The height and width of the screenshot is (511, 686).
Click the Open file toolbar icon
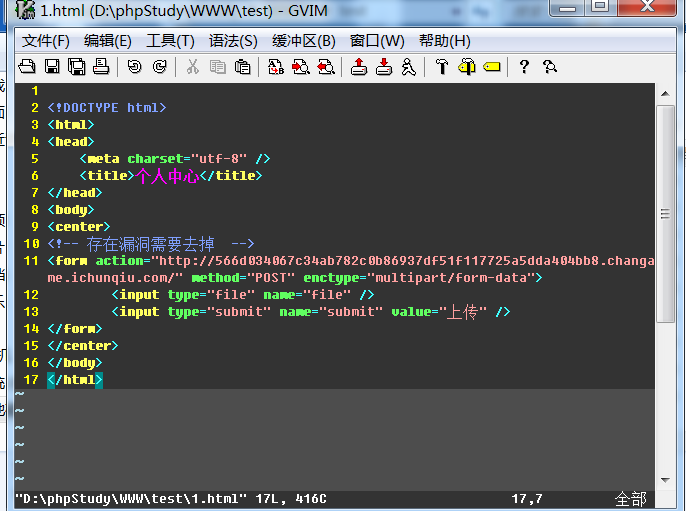click(x=27, y=67)
